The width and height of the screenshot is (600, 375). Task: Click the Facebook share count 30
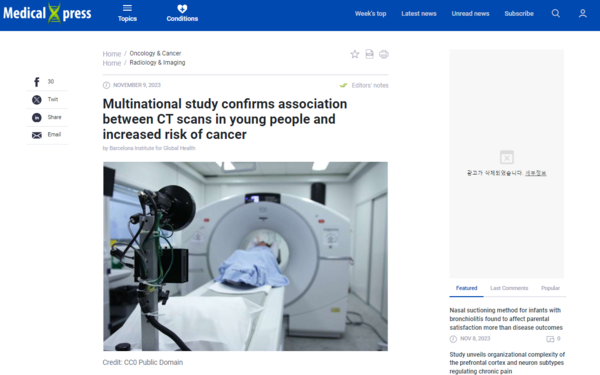[x=51, y=82]
